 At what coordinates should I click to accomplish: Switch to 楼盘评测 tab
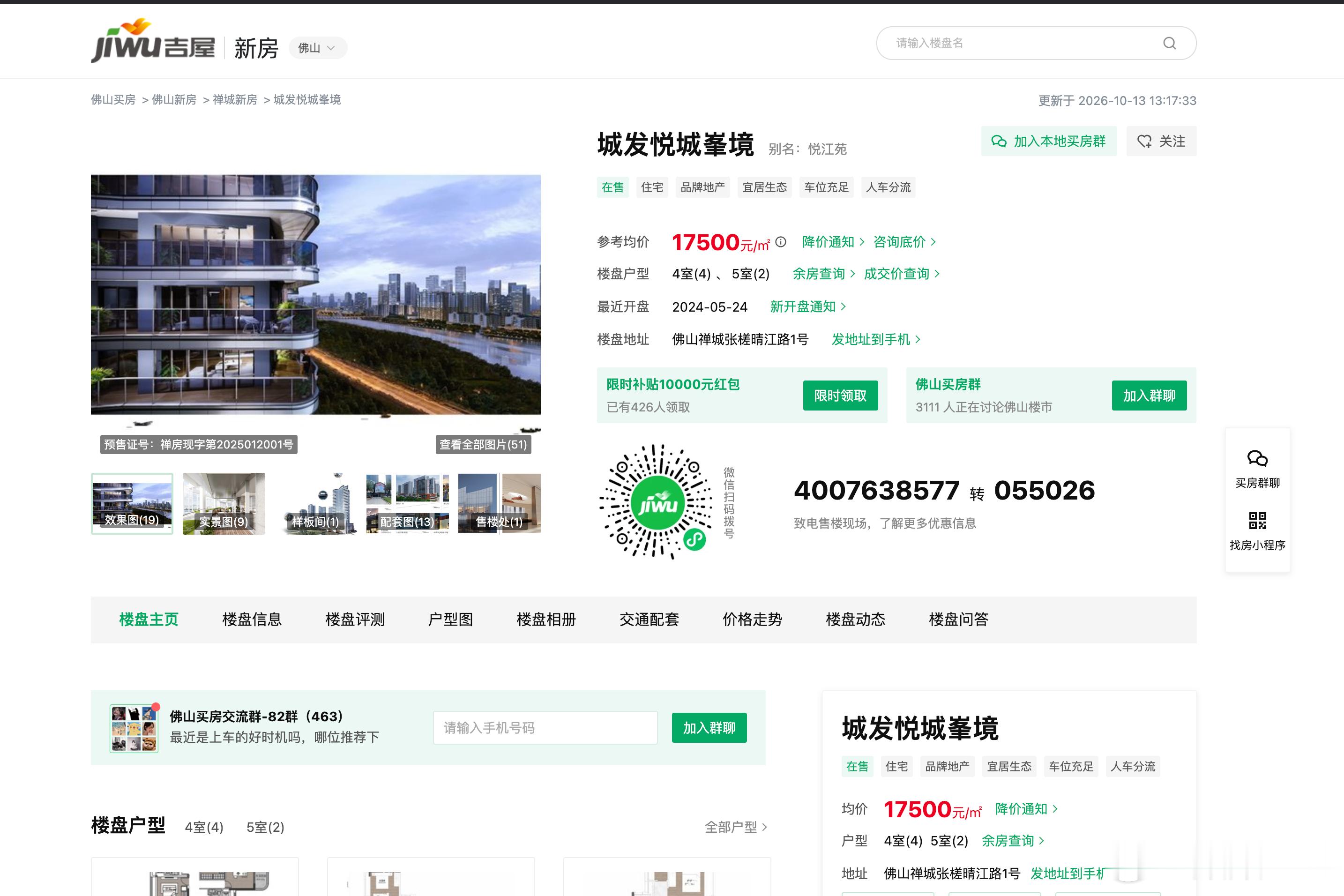(x=355, y=620)
